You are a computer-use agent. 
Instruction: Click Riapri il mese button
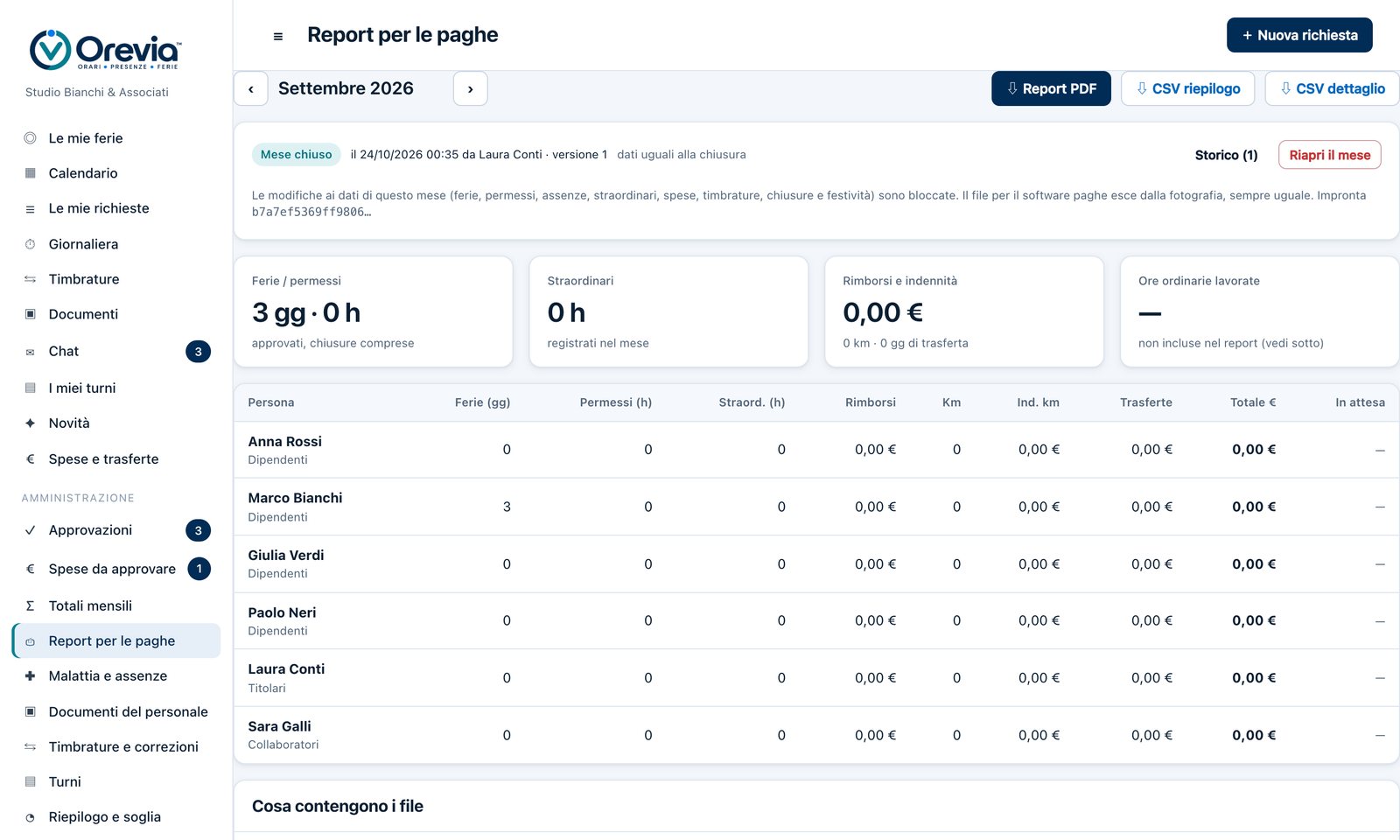click(1330, 155)
